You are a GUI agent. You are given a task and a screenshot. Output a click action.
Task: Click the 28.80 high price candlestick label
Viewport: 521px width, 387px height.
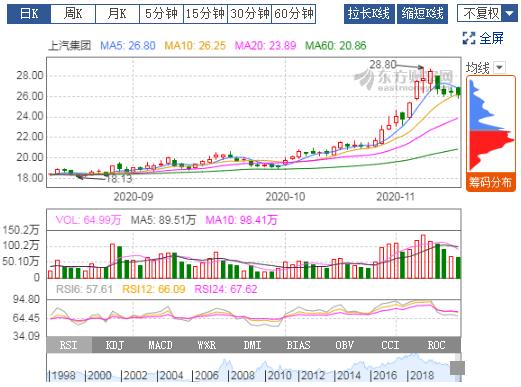pos(383,64)
